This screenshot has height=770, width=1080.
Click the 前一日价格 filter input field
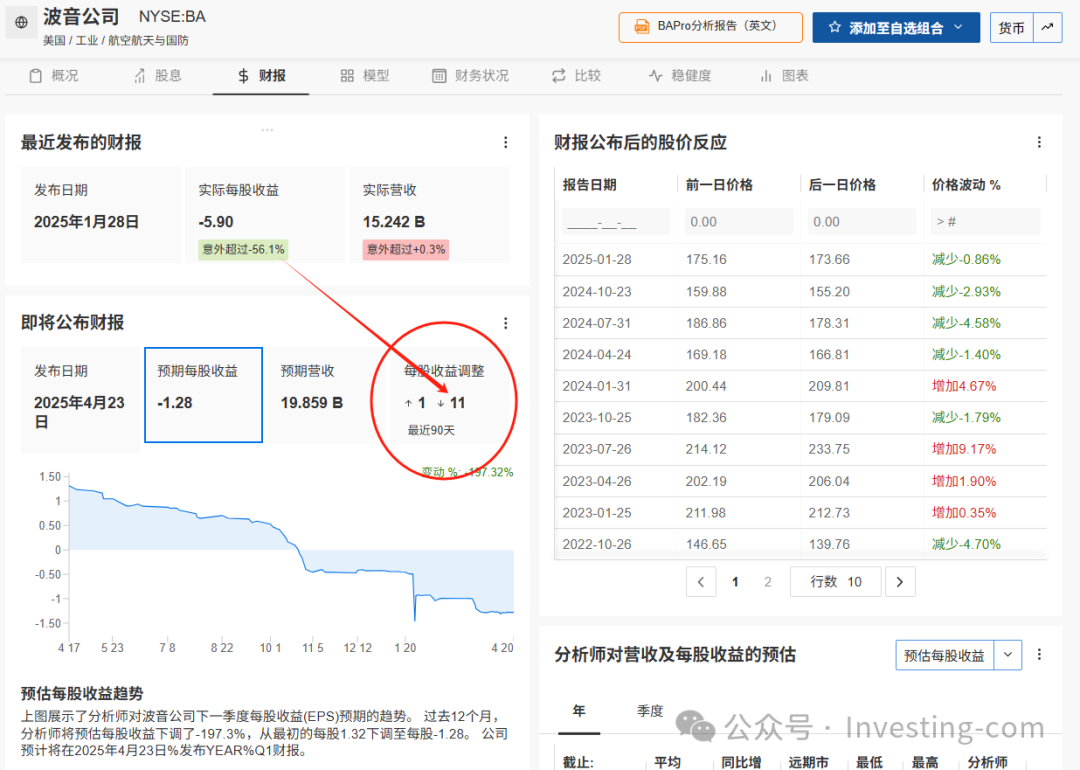(x=739, y=222)
